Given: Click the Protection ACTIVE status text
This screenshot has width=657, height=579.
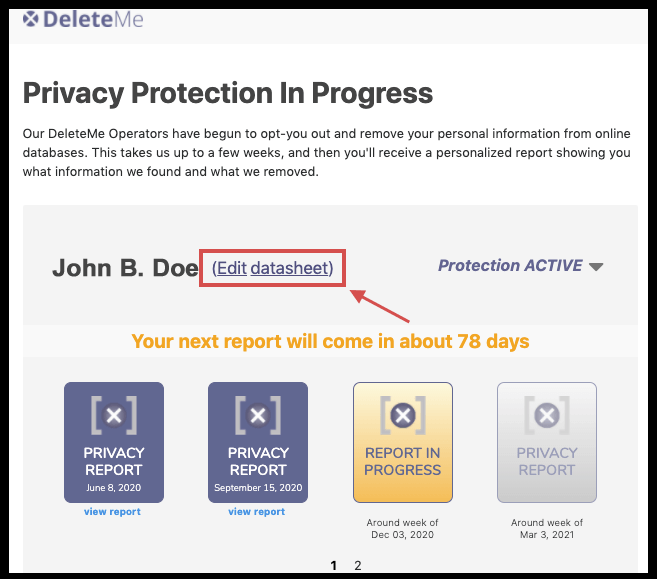Looking at the screenshot, I should click(x=510, y=266).
